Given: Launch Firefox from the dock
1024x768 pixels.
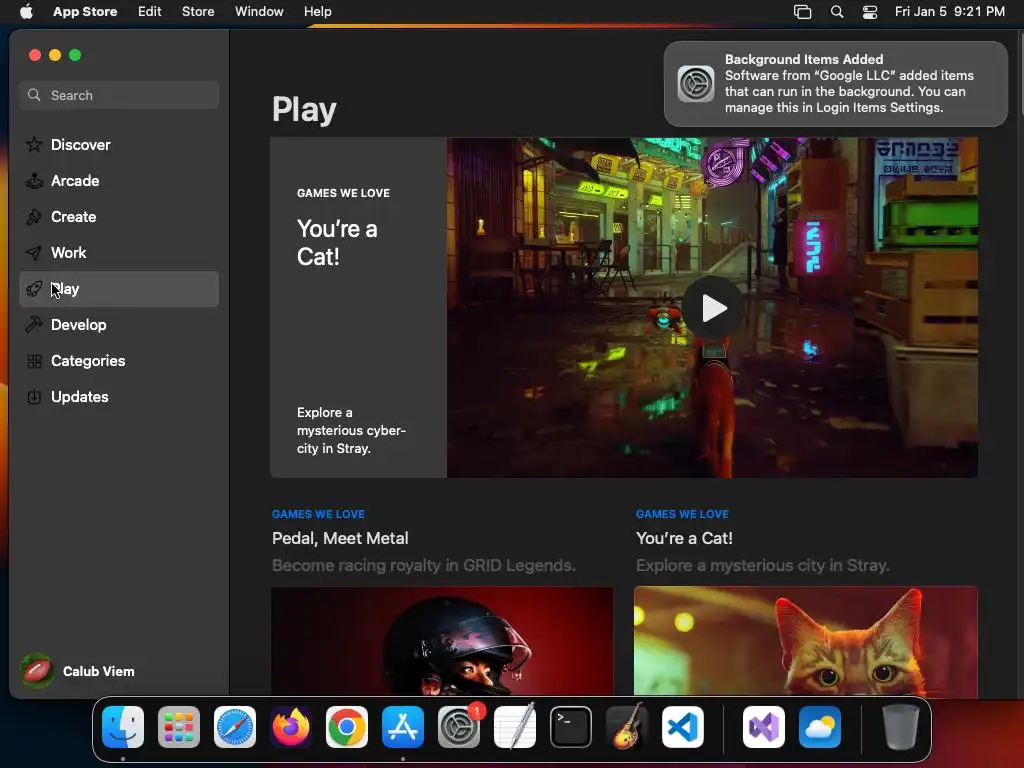Looking at the screenshot, I should pyautogui.click(x=291, y=726).
